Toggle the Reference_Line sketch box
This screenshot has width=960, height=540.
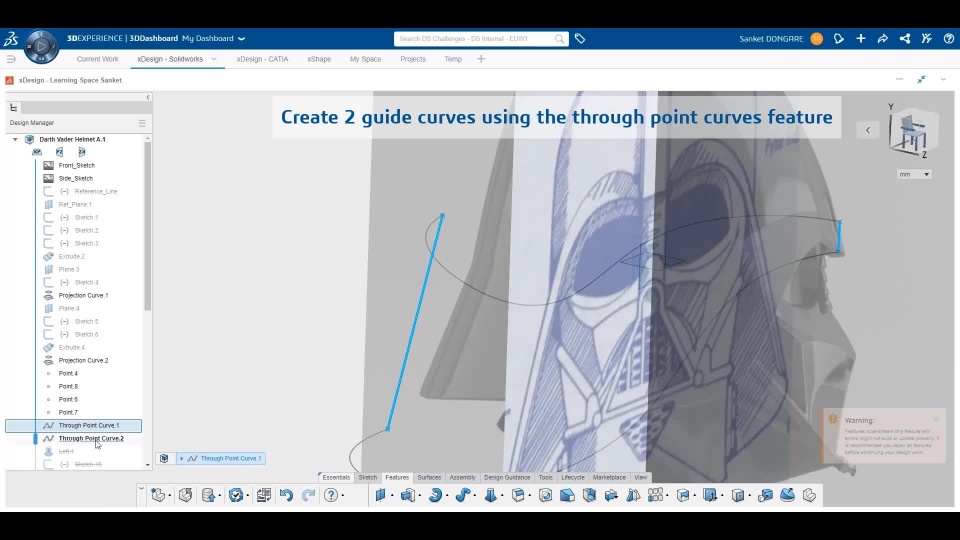[48, 192]
